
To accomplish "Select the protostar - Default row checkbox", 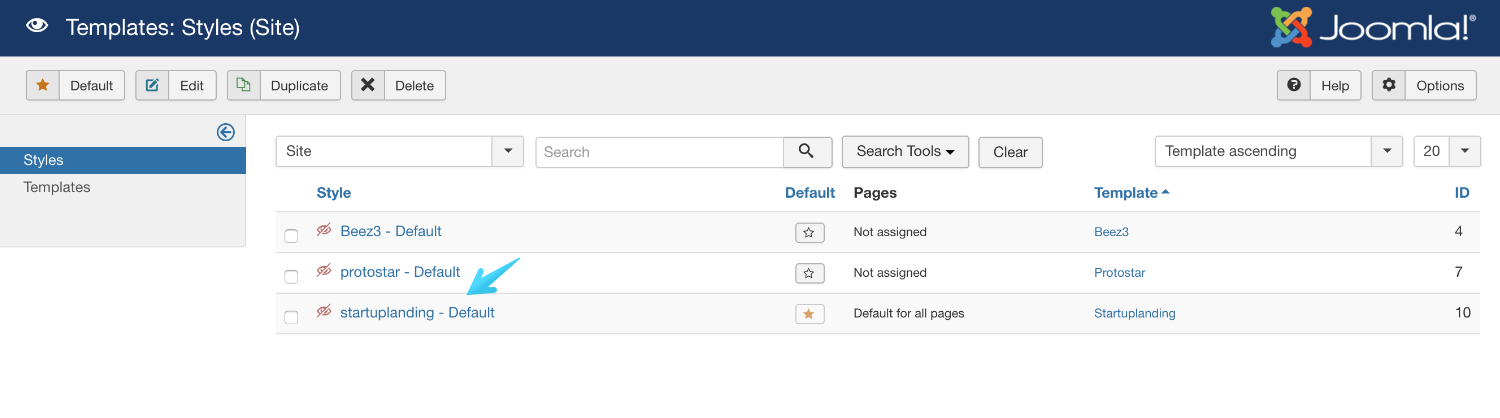I will coord(291,277).
